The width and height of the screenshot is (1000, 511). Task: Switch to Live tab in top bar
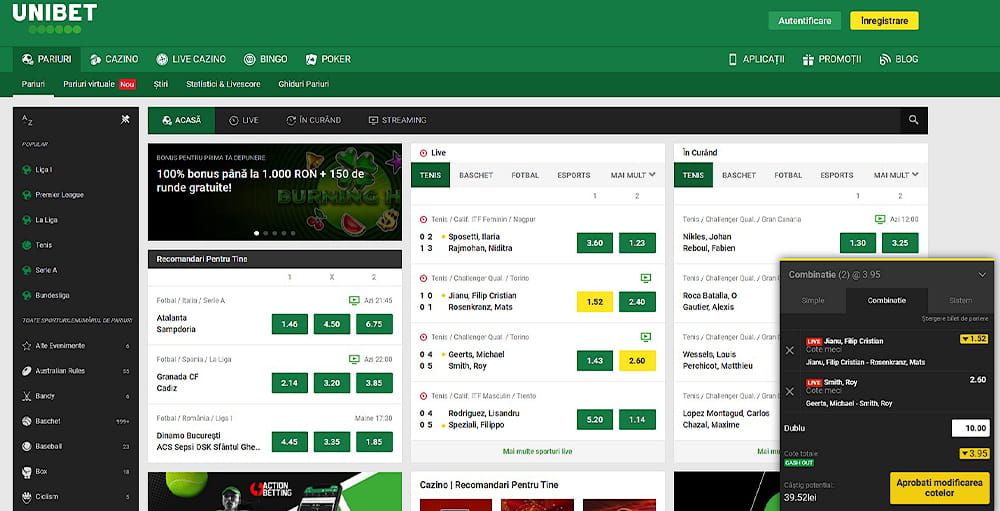tap(244, 120)
